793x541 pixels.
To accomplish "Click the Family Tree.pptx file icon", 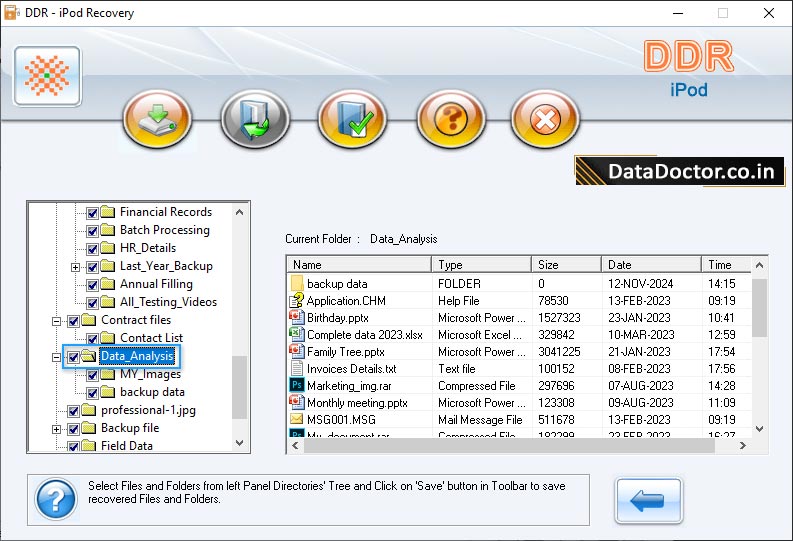I will pos(296,351).
